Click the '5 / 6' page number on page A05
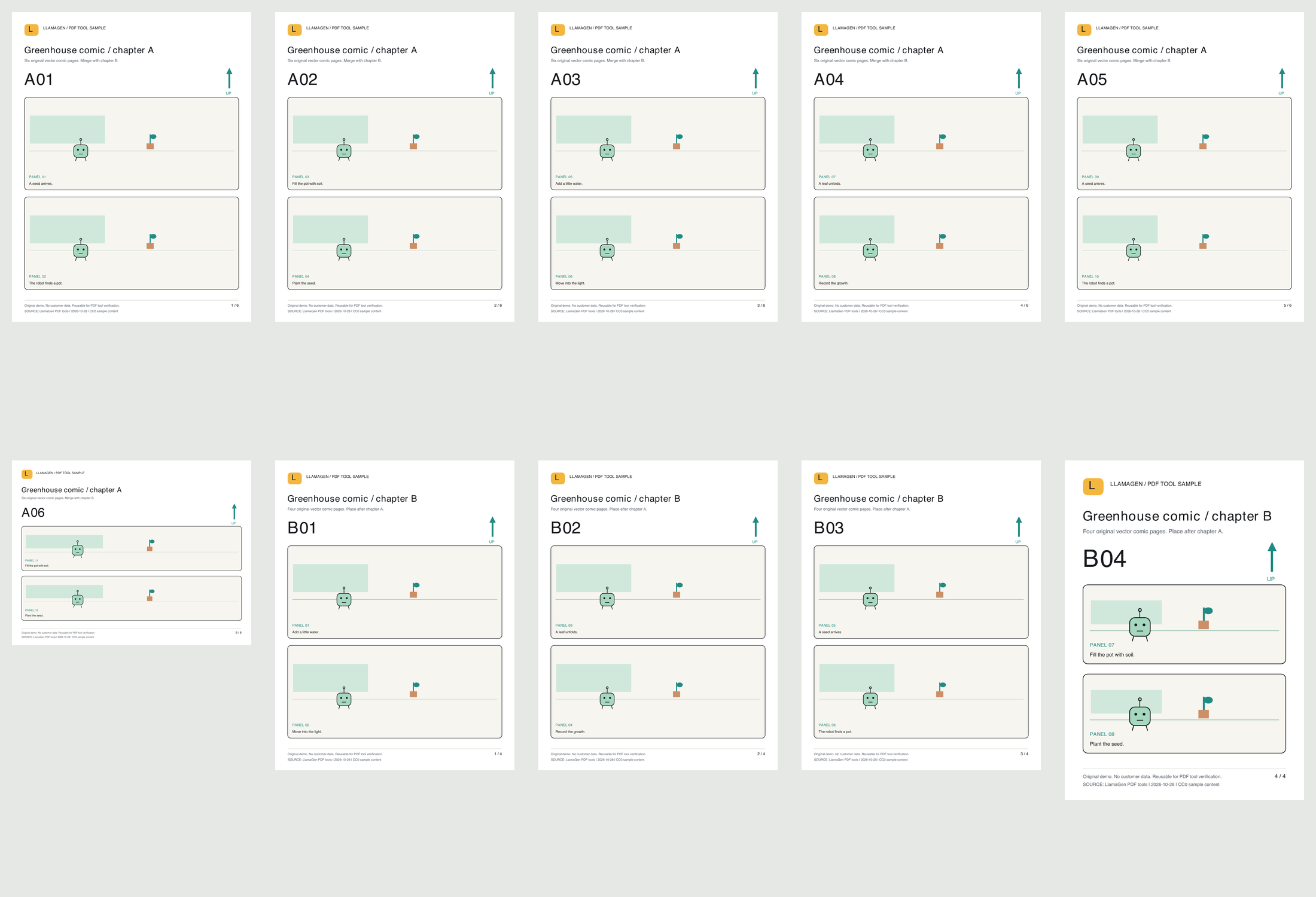The image size is (1316, 897). [1288, 306]
